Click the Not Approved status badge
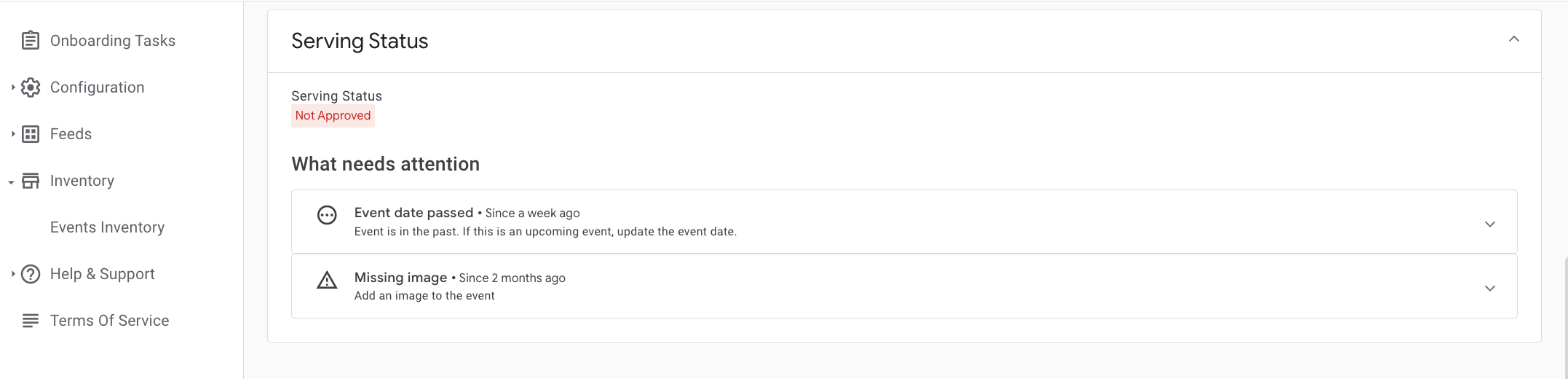 pos(333,116)
